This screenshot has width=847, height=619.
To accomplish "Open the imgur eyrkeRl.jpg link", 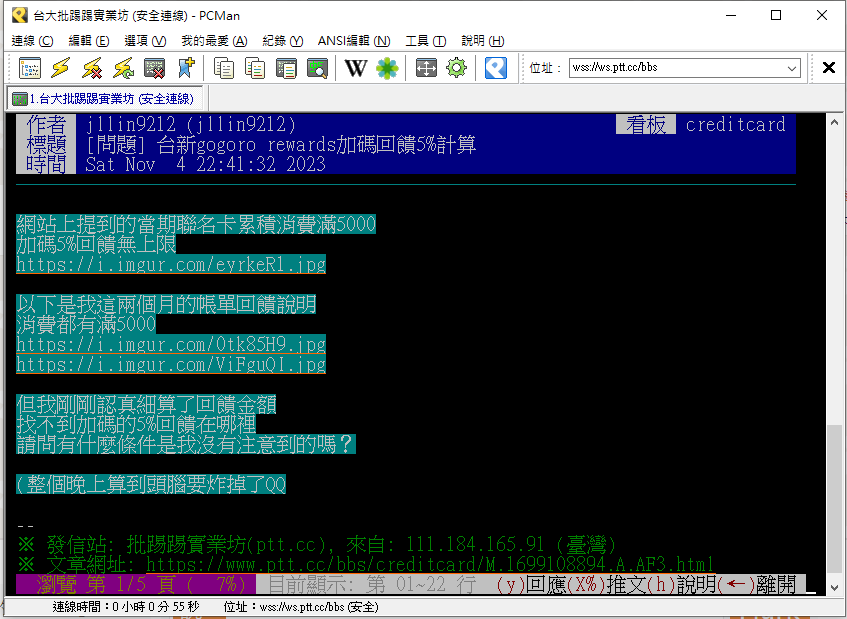I will 171,265.
